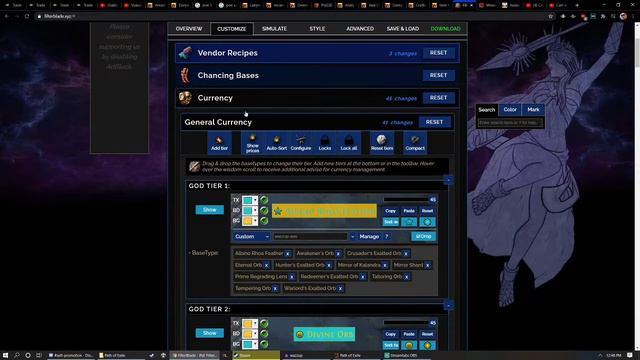Remove Tailoring Orb basetype tag
This screenshot has width=640, height=360.
point(407,277)
